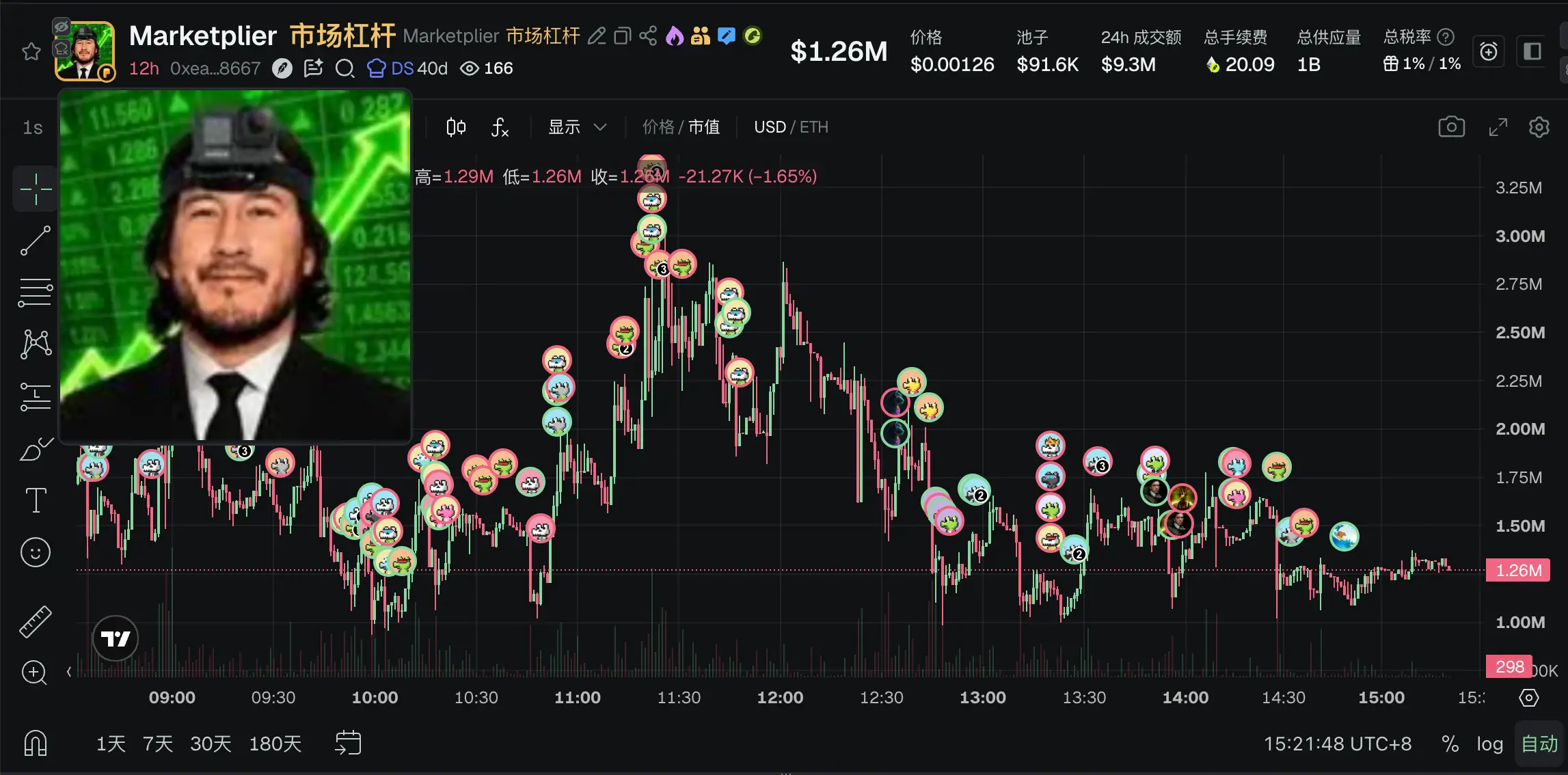Open the emoji sticker tool

[36, 552]
